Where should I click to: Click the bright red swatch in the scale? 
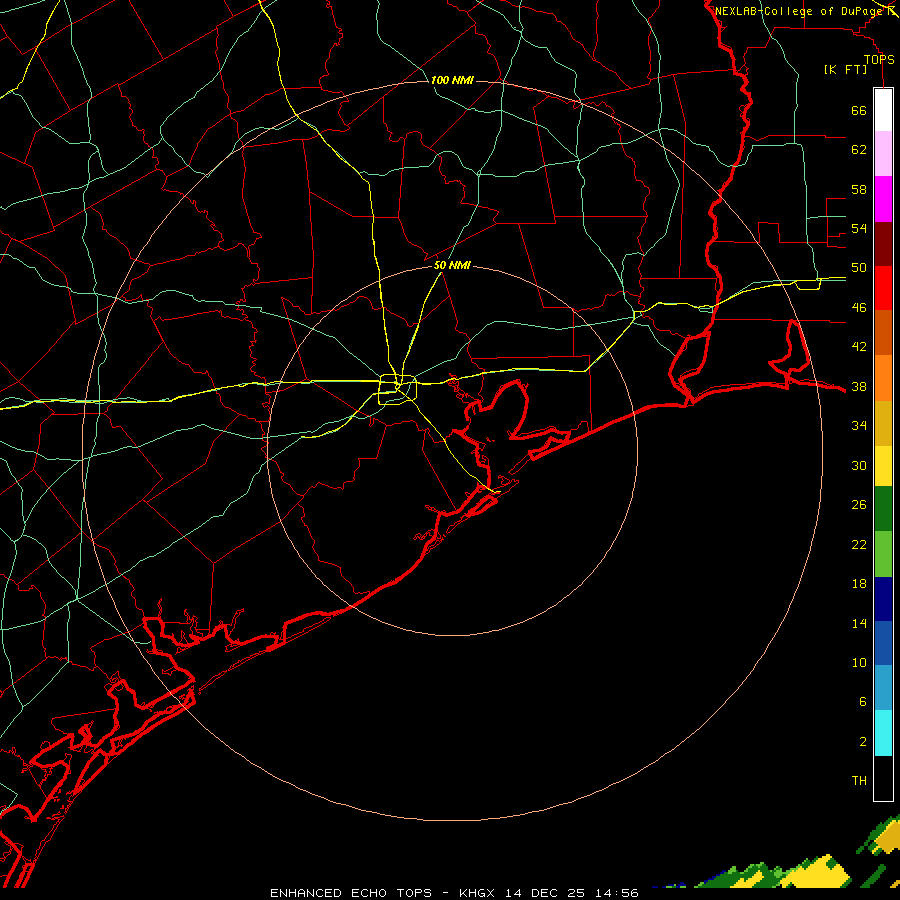point(883,288)
